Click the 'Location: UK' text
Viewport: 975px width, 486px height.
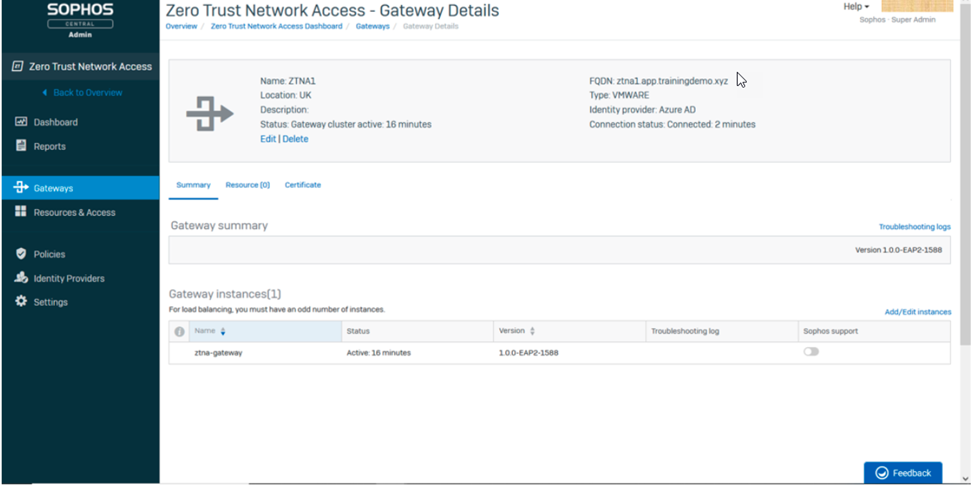286,96
